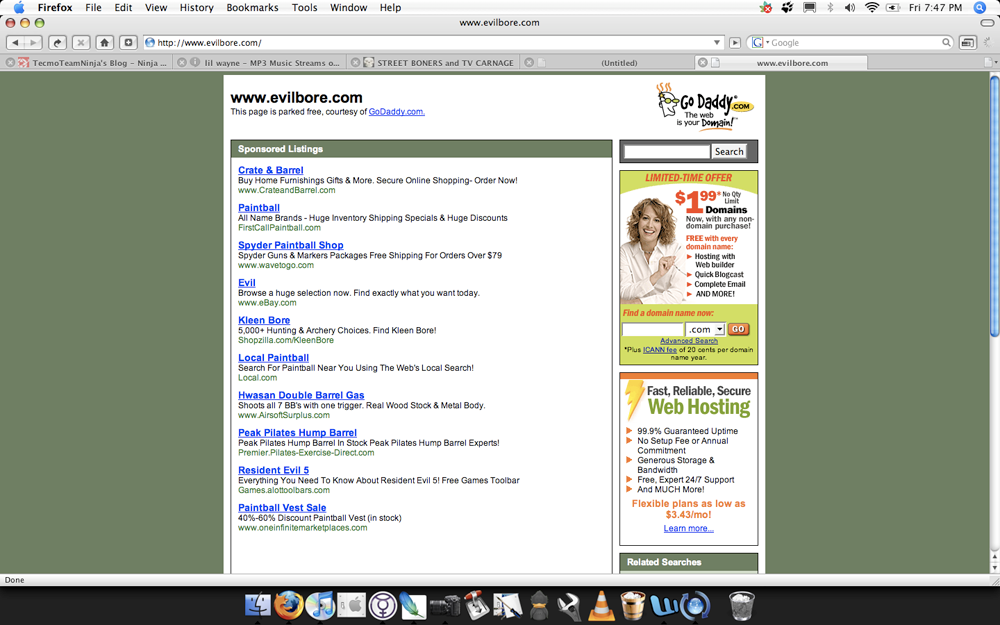
Task: Click the Bluetooth menu bar icon
Action: 830,8
